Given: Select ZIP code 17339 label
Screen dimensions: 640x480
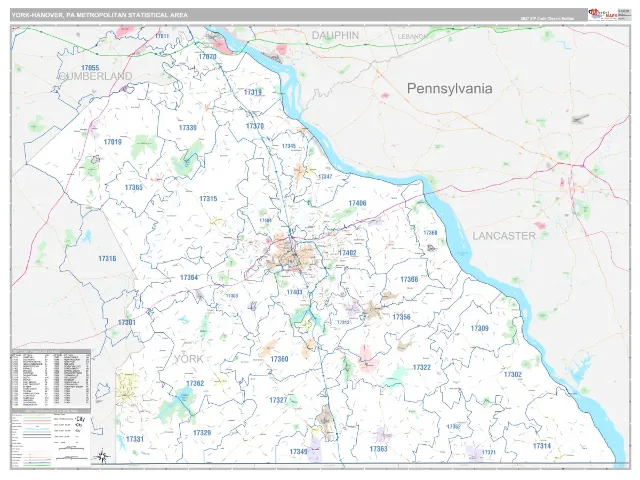Looking at the screenshot, I should [188, 128].
